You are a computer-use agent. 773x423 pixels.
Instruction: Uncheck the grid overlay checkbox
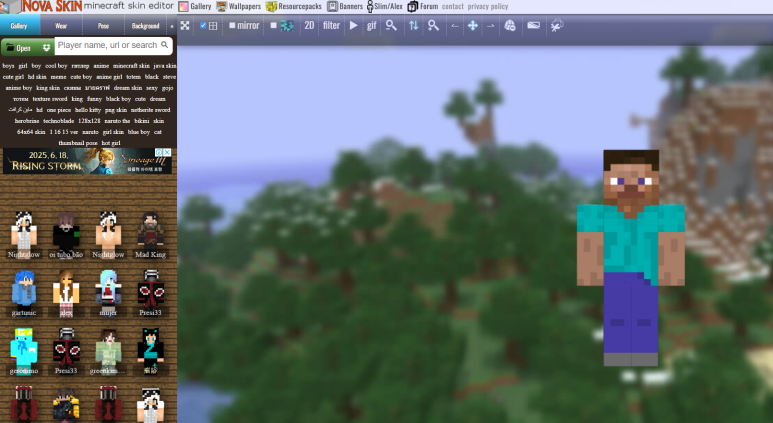coord(203,26)
